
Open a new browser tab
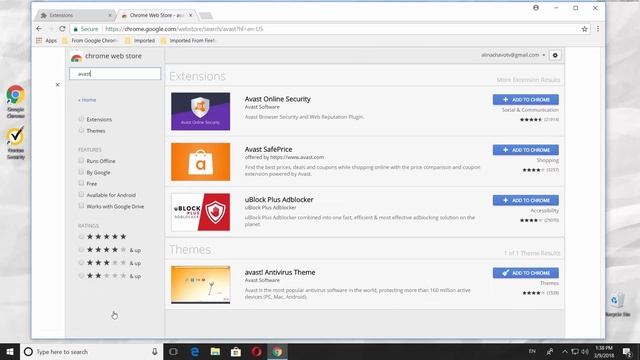(205, 16)
